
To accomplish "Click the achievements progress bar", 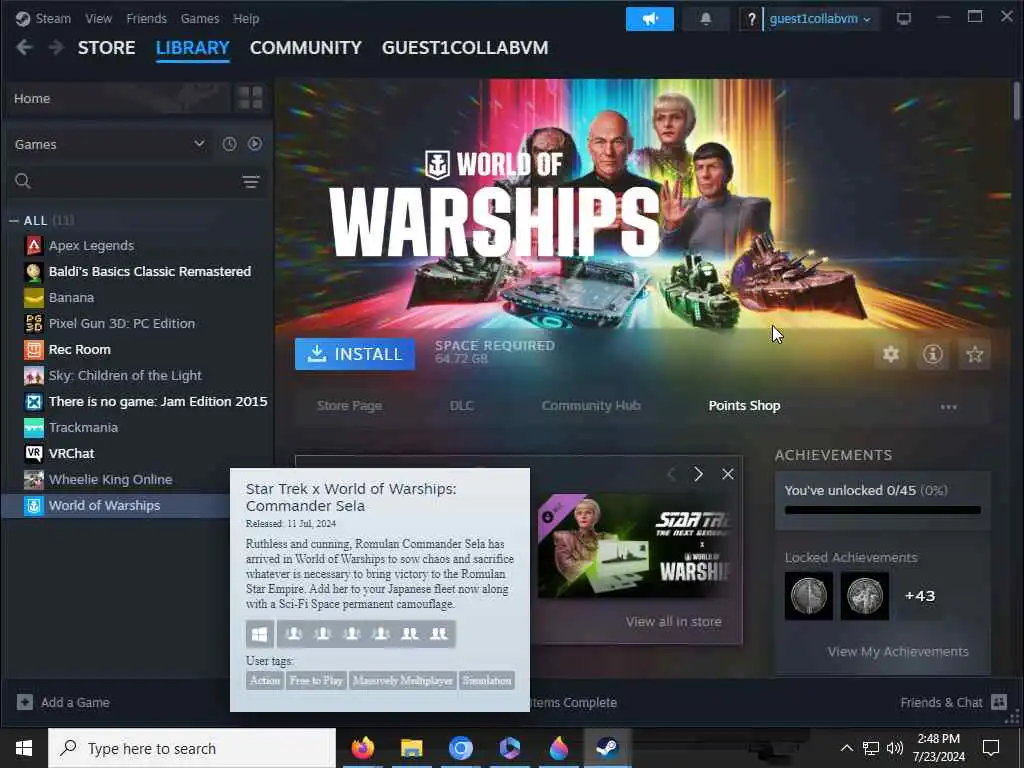I will (882, 510).
